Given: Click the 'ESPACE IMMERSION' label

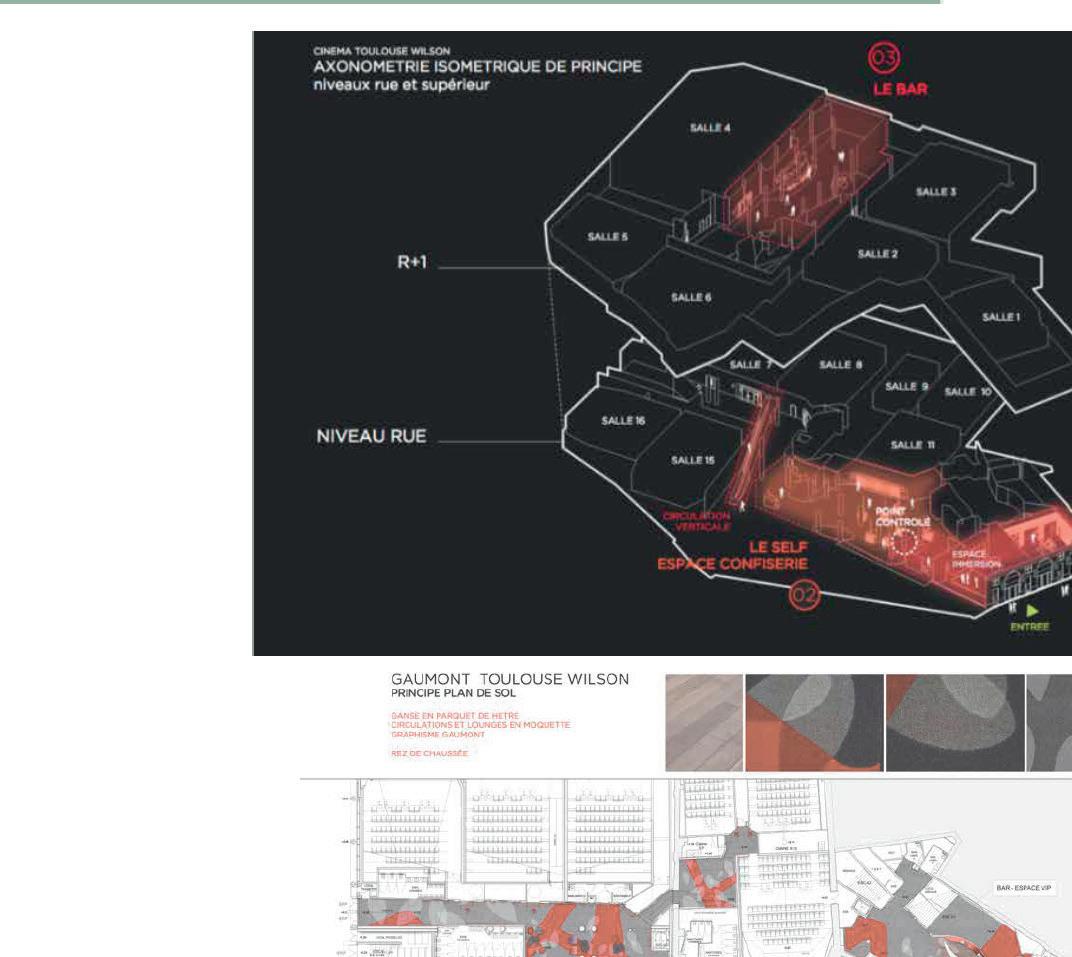Looking at the screenshot, I should (976, 559).
